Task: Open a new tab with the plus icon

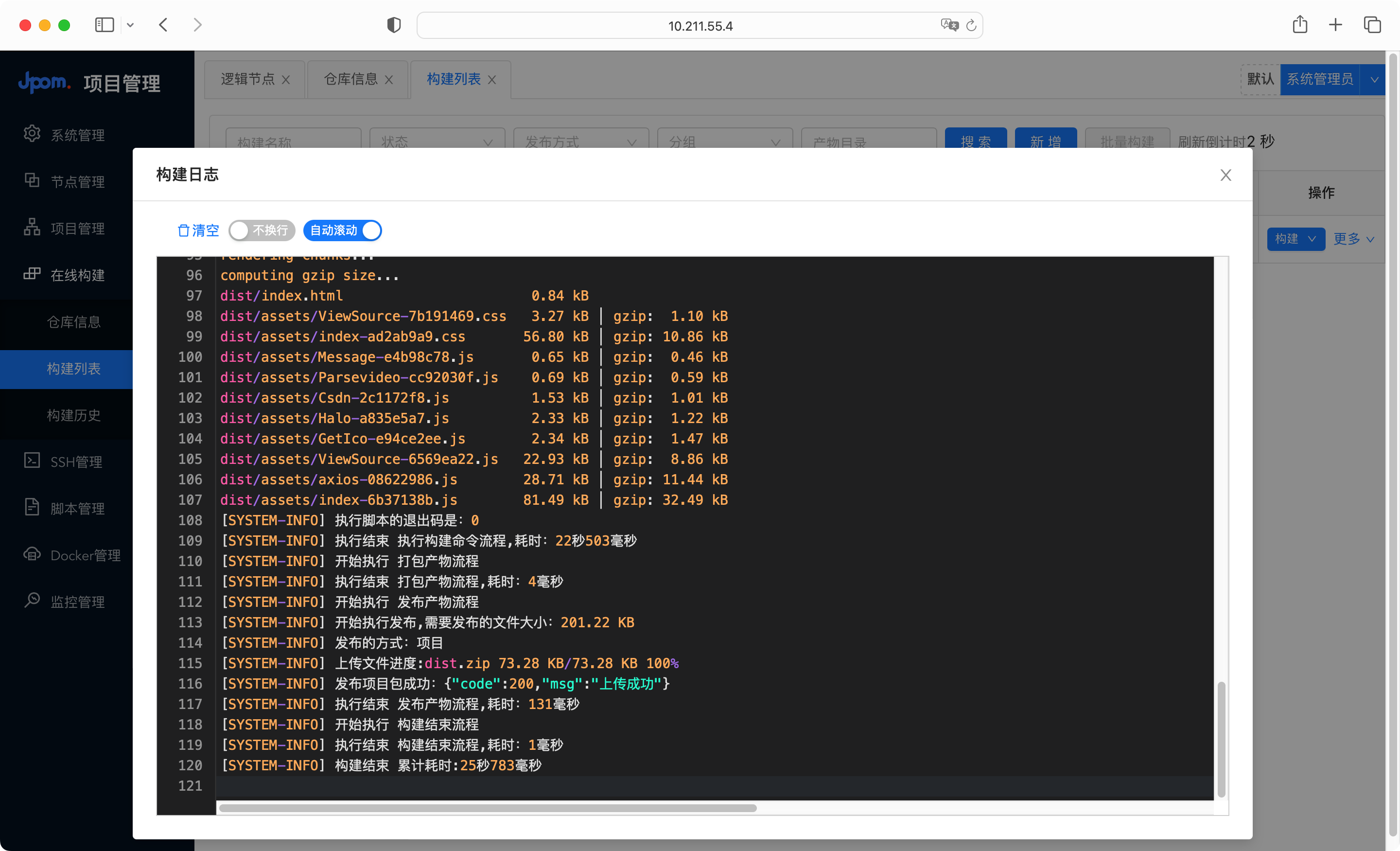Action: click(x=1335, y=25)
